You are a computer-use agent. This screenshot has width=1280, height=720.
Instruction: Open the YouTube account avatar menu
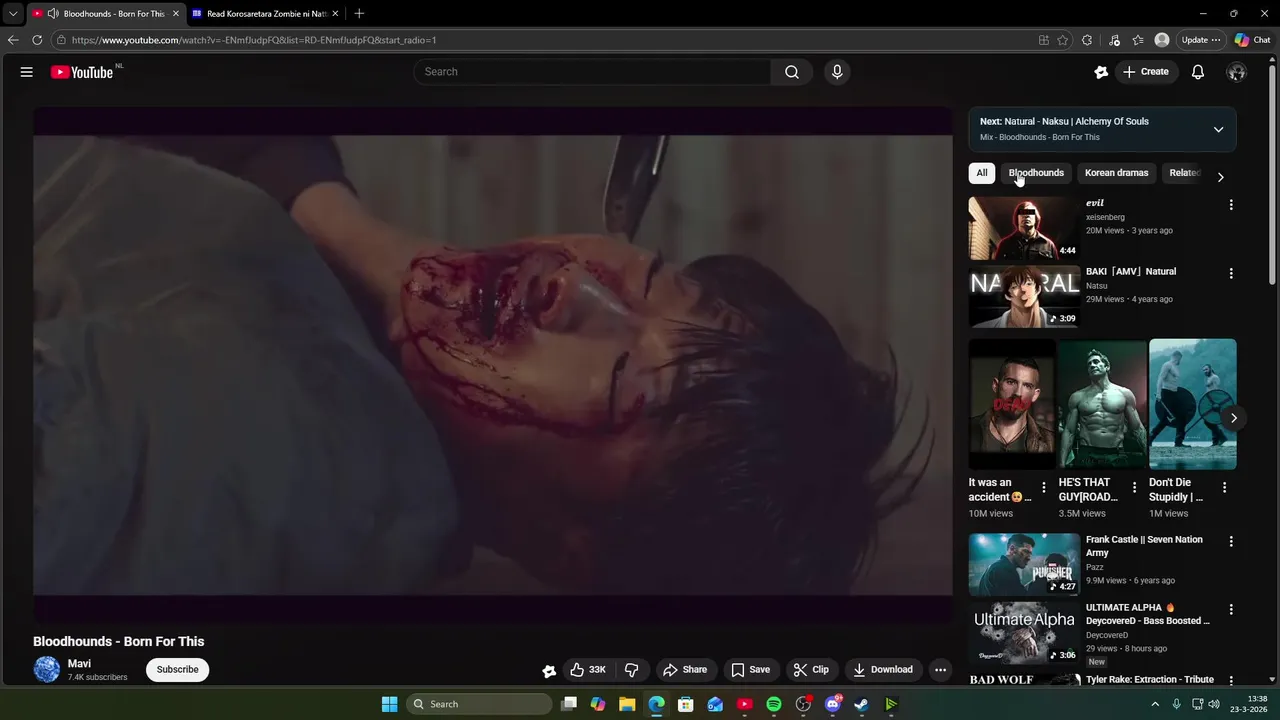pos(1236,72)
